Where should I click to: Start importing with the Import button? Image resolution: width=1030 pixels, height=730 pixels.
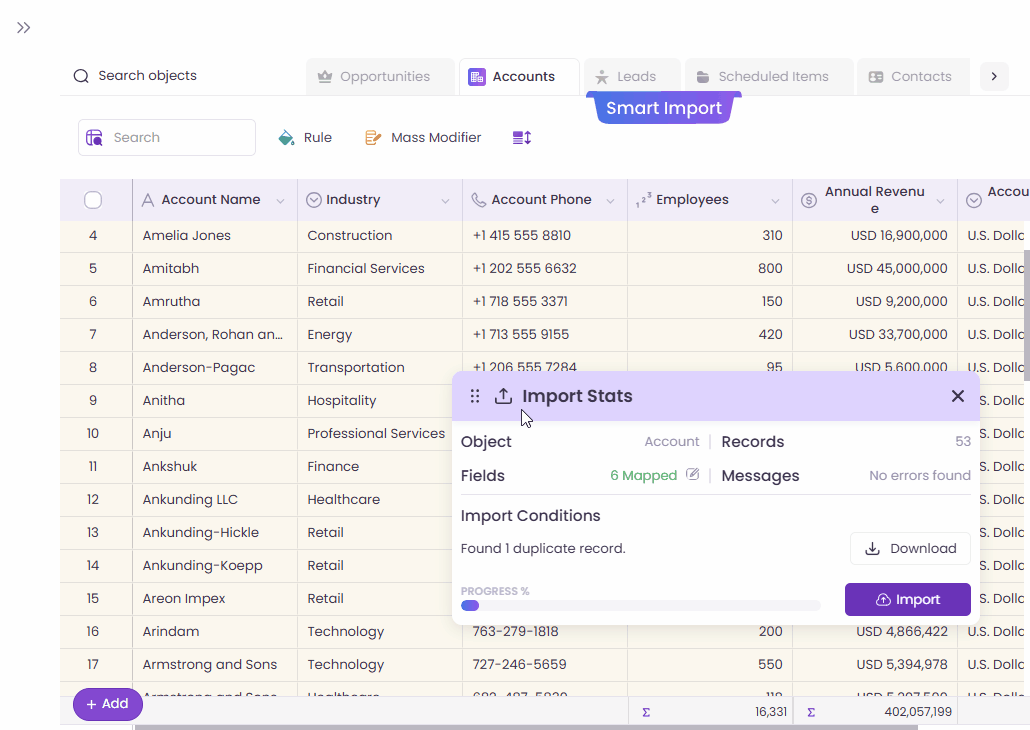(907, 599)
